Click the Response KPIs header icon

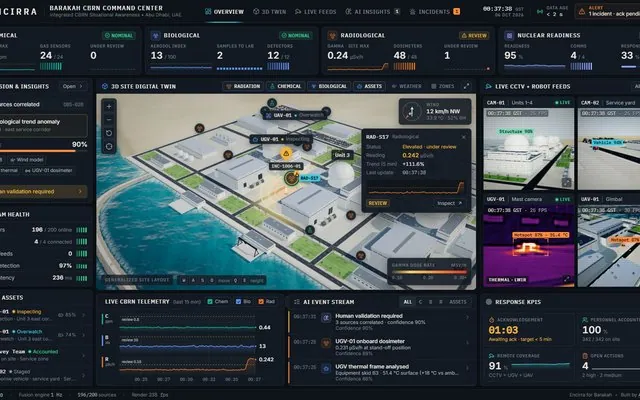489,302
